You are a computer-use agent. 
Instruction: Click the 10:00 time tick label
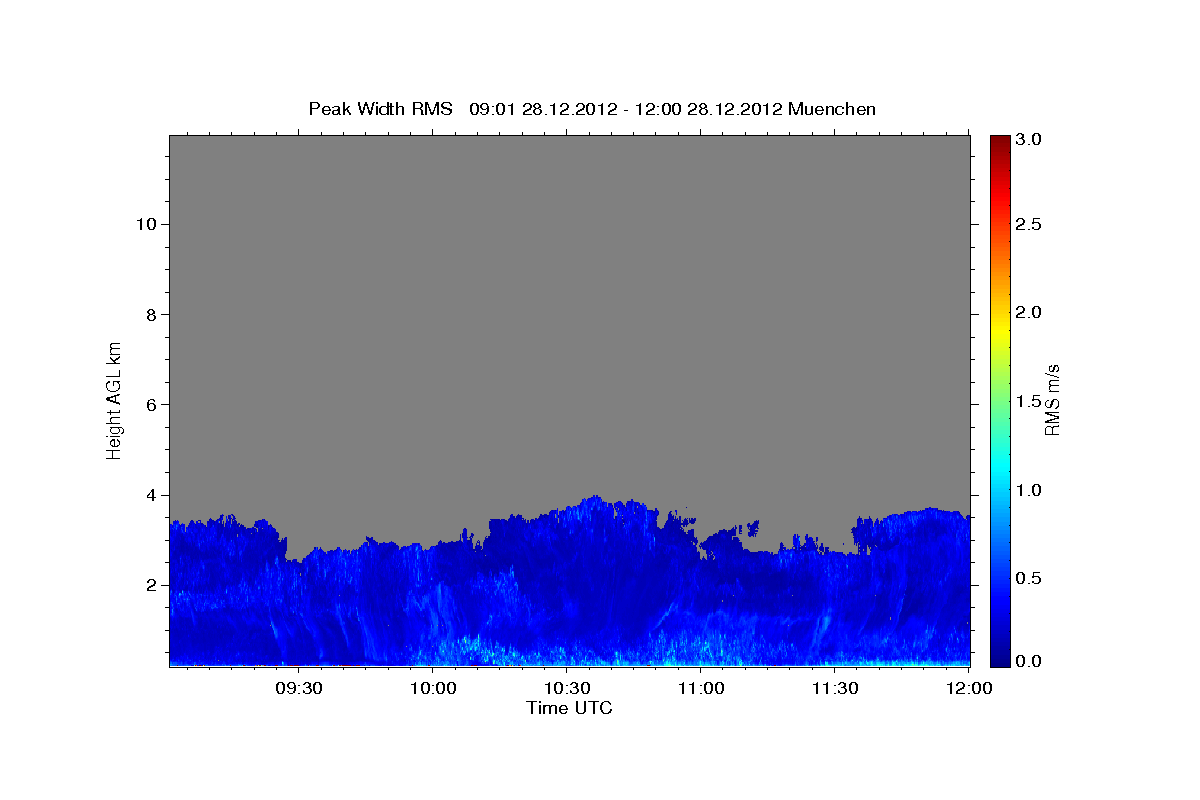click(433, 689)
